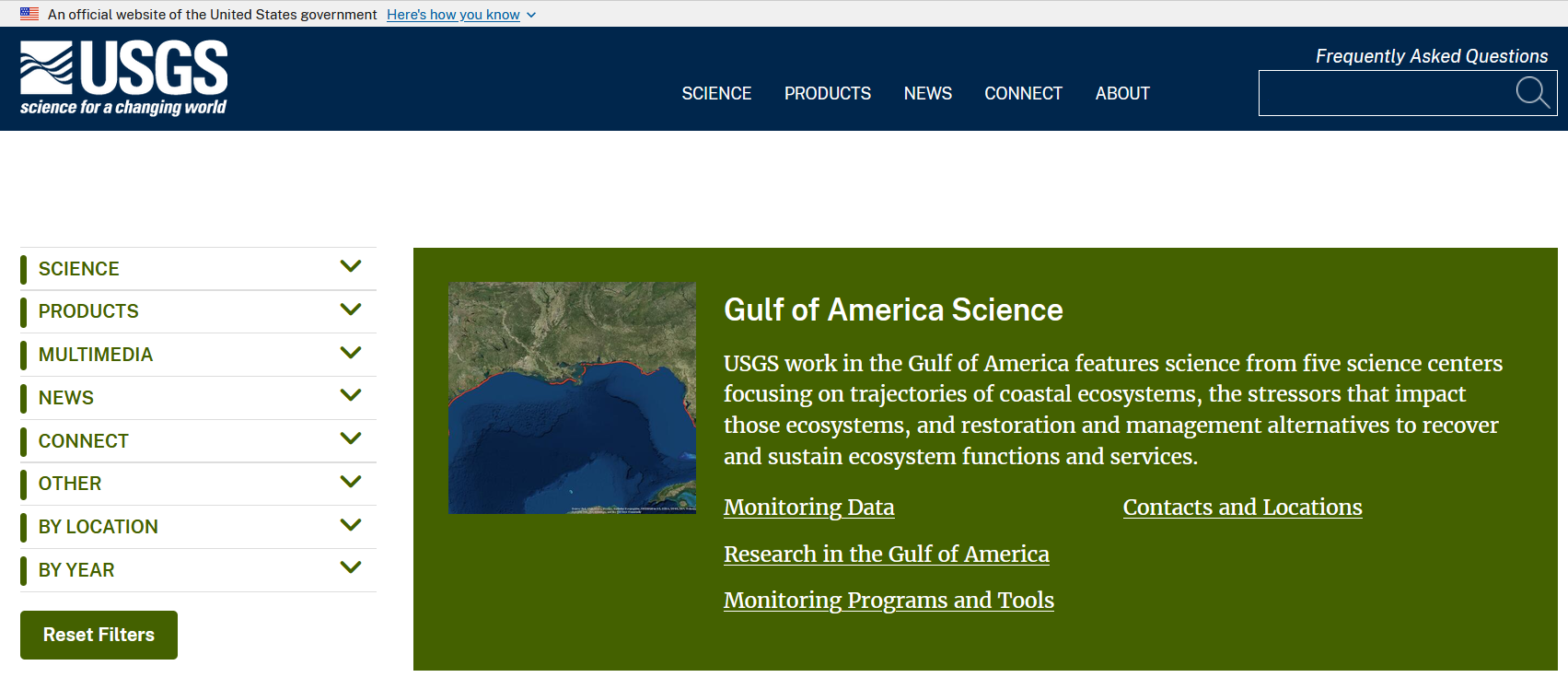Expand the CONNECT filter chevron

pyautogui.click(x=351, y=438)
